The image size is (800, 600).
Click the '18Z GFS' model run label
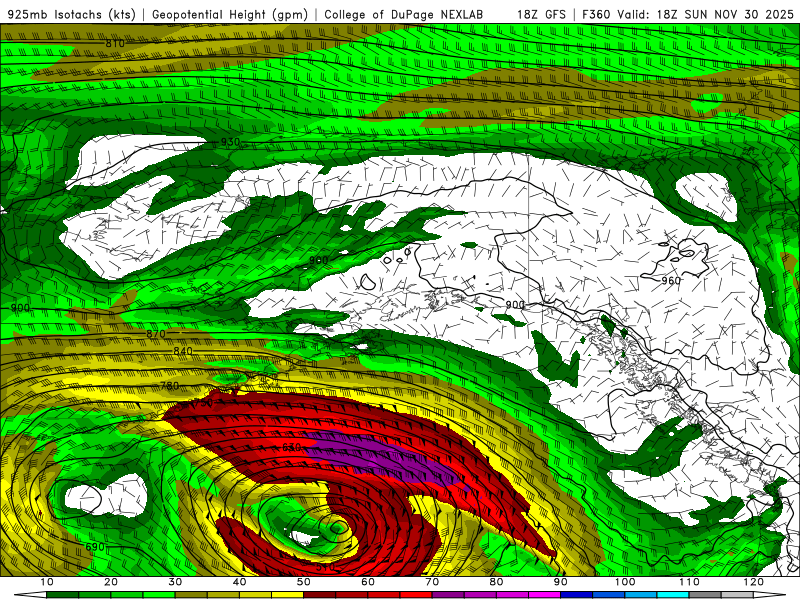click(x=541, y=14)
